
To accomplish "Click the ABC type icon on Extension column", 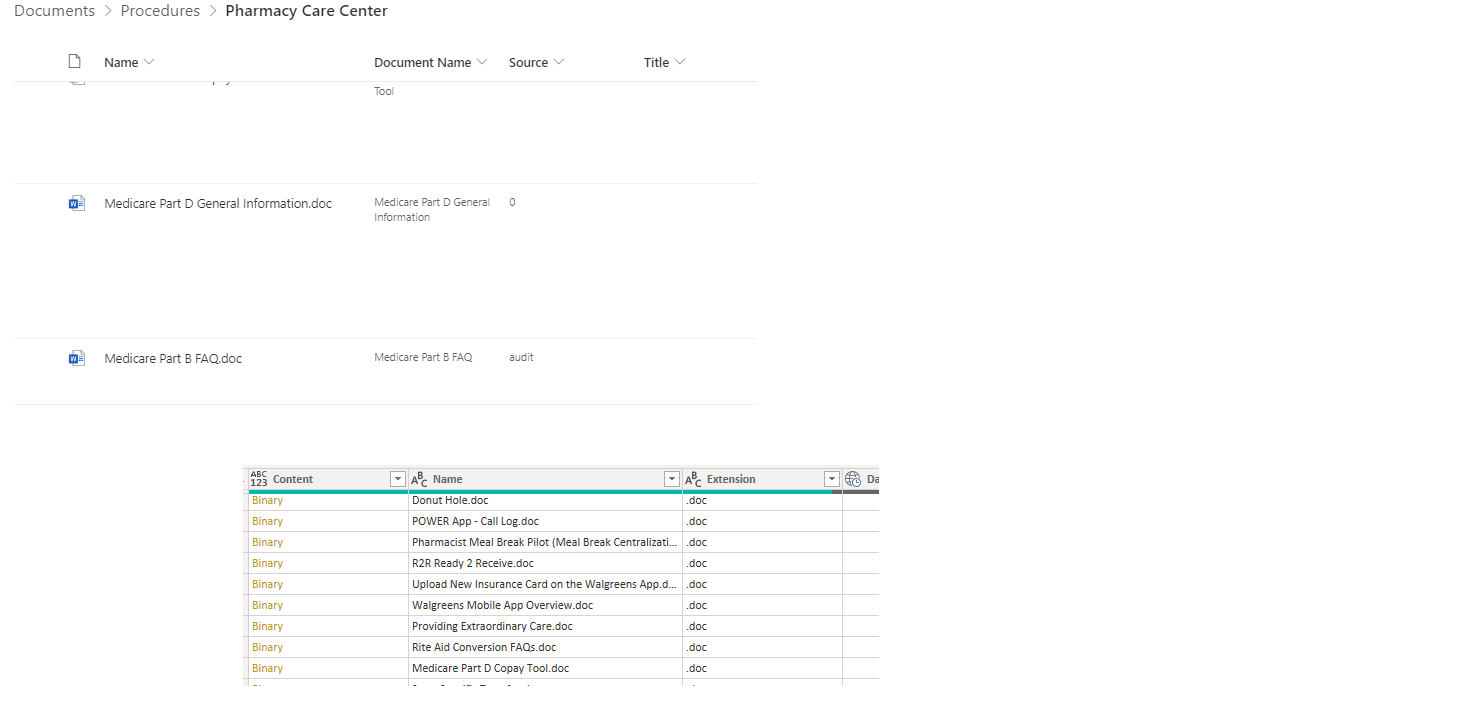I will (x=693, y=479).
